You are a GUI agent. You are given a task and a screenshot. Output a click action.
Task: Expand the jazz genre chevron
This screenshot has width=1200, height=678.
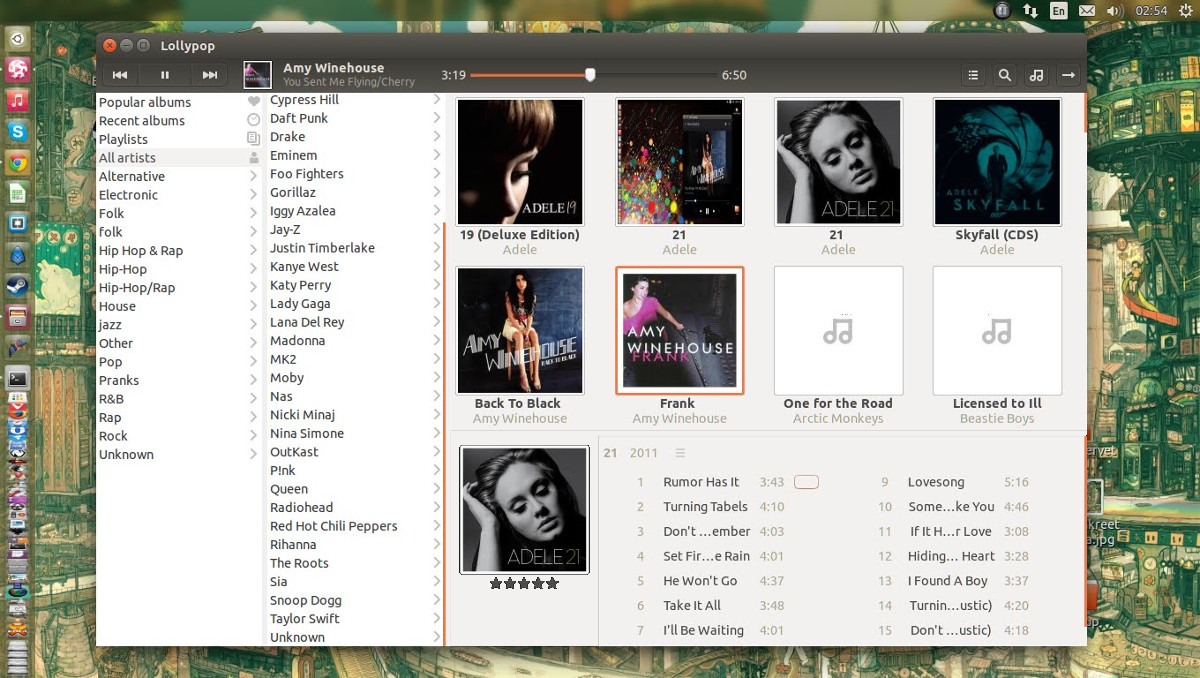[x=253, y=325]
